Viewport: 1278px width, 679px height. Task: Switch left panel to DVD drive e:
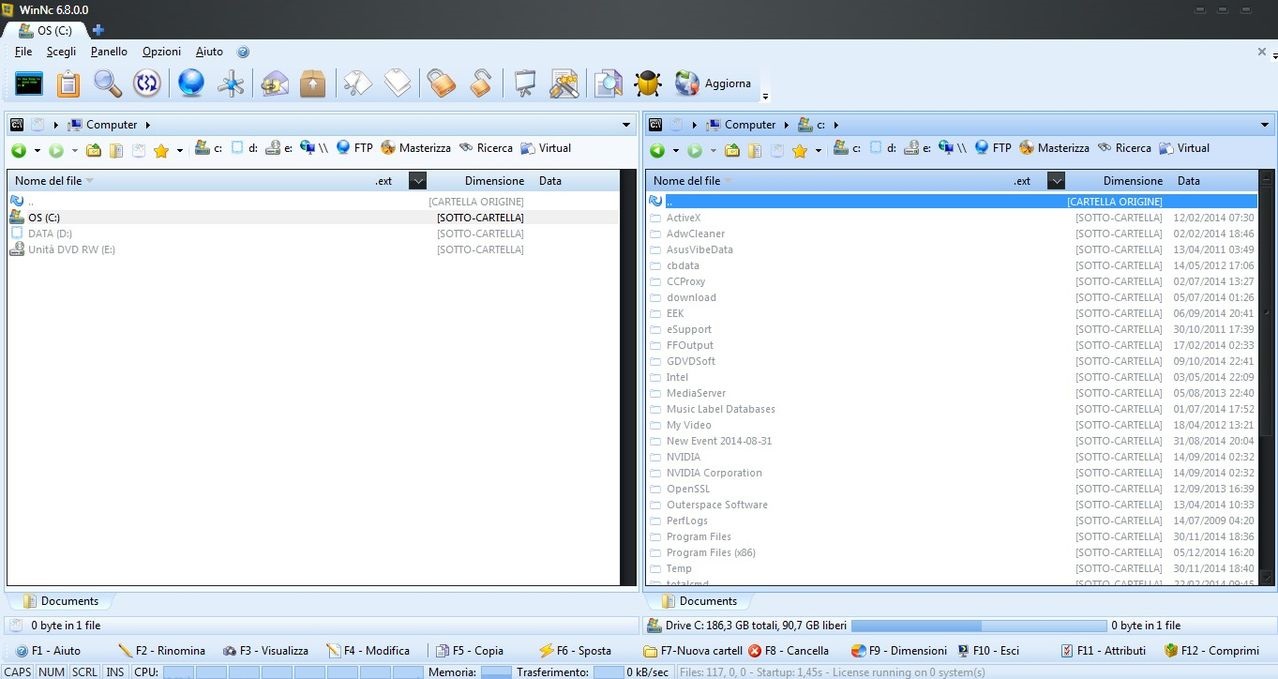[278, 148]
